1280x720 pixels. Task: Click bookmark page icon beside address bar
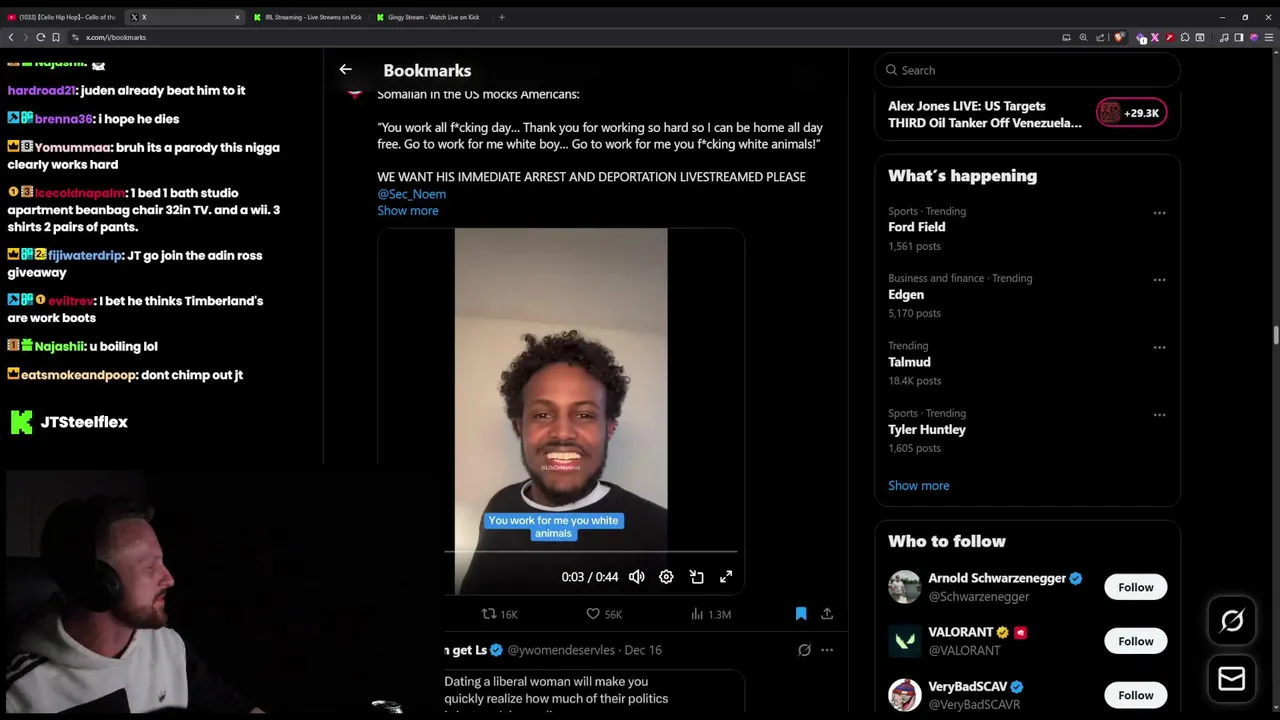pos(56,37)
